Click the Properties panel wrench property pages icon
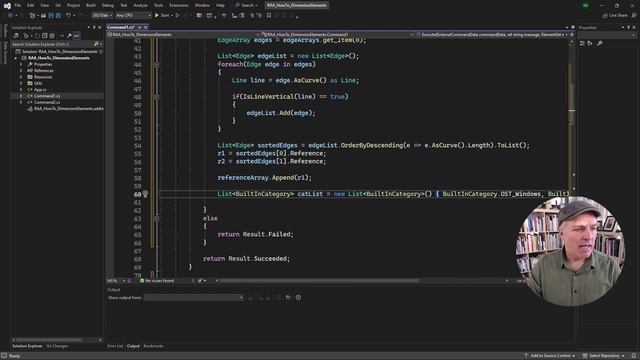The image size is (640, 360). [600, 43]
